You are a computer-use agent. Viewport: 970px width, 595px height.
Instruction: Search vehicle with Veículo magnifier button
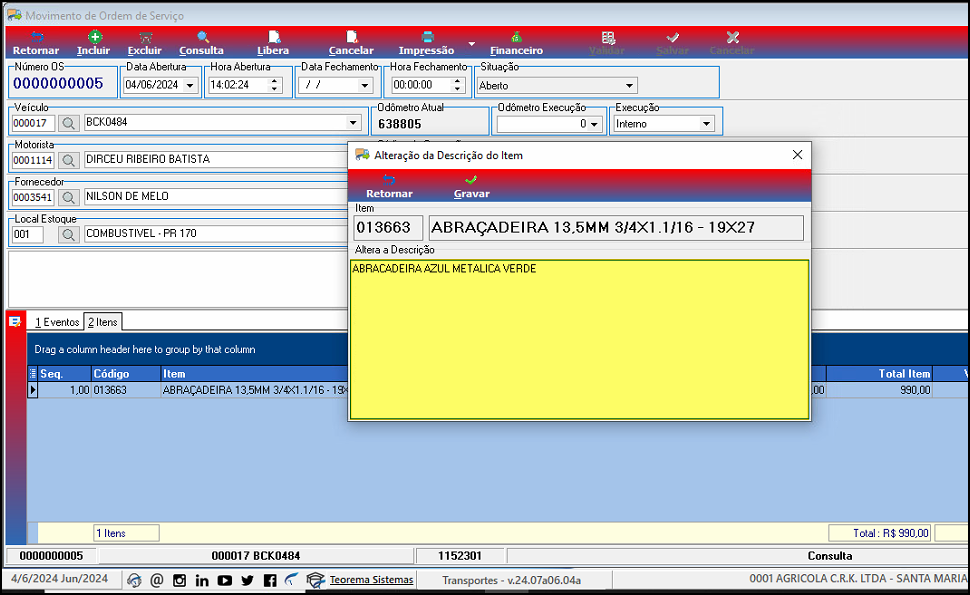69,123
